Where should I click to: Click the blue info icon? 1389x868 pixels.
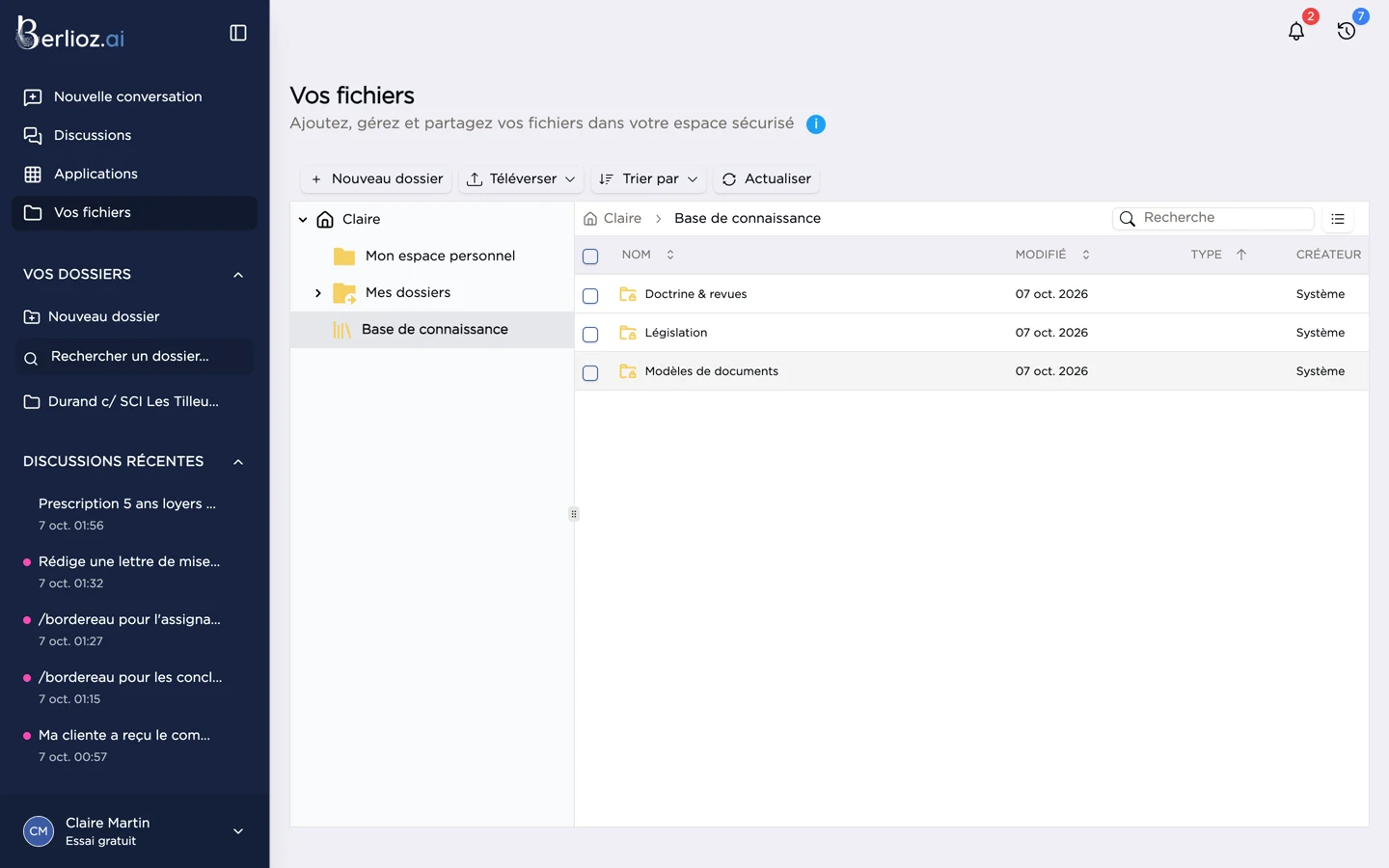point(815,124)
